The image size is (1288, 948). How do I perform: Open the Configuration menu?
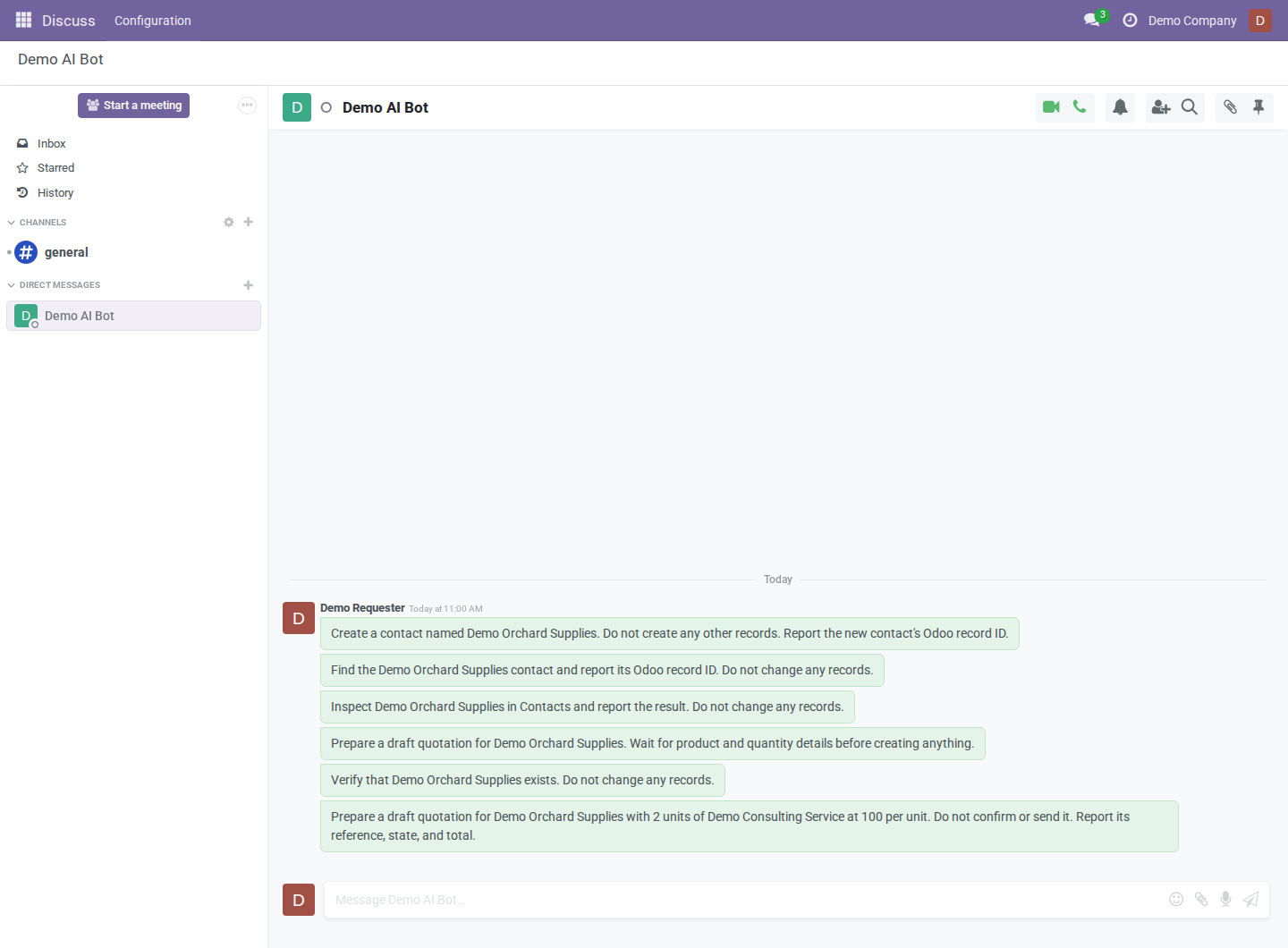[x=153, y=21]
